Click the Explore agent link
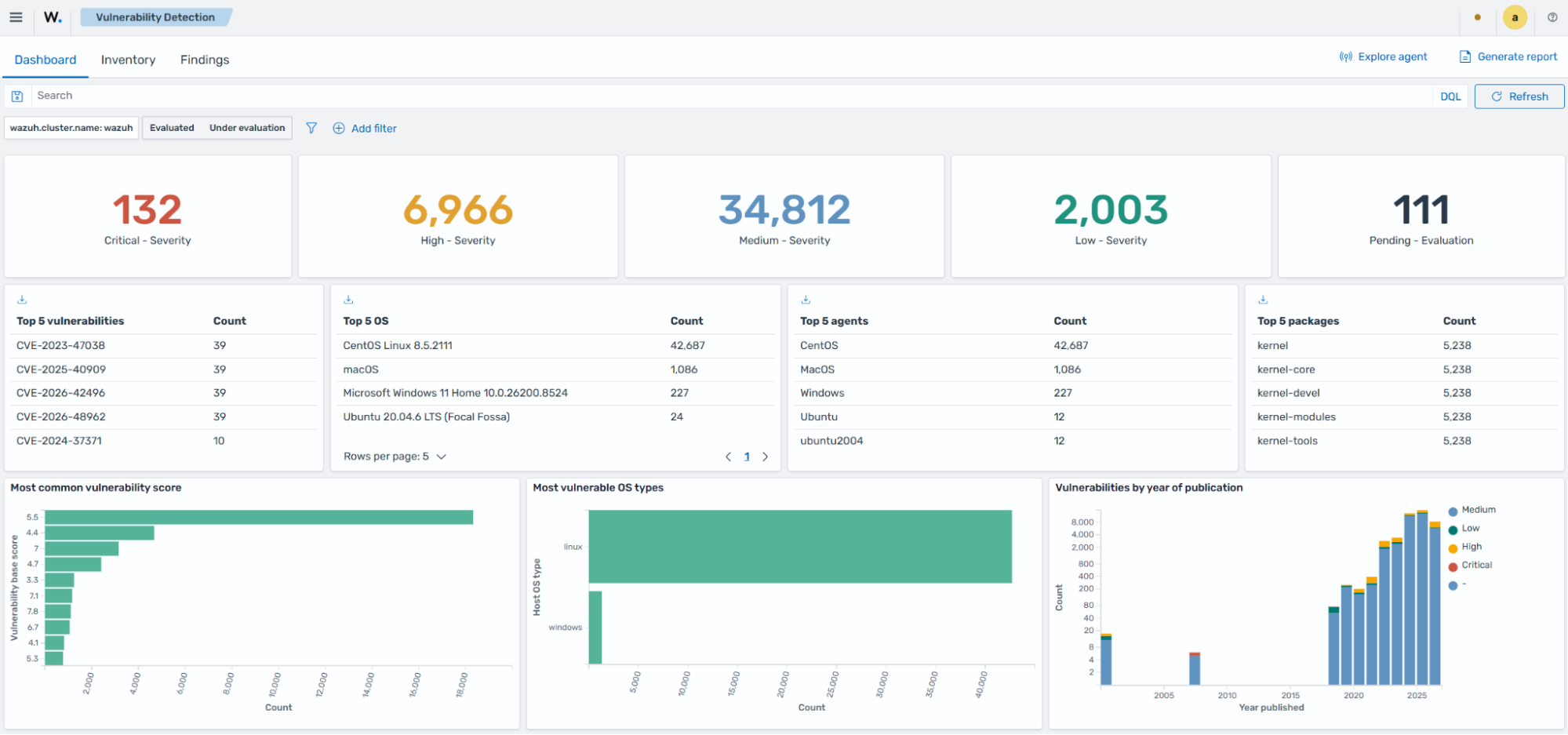 [1384, 56]
